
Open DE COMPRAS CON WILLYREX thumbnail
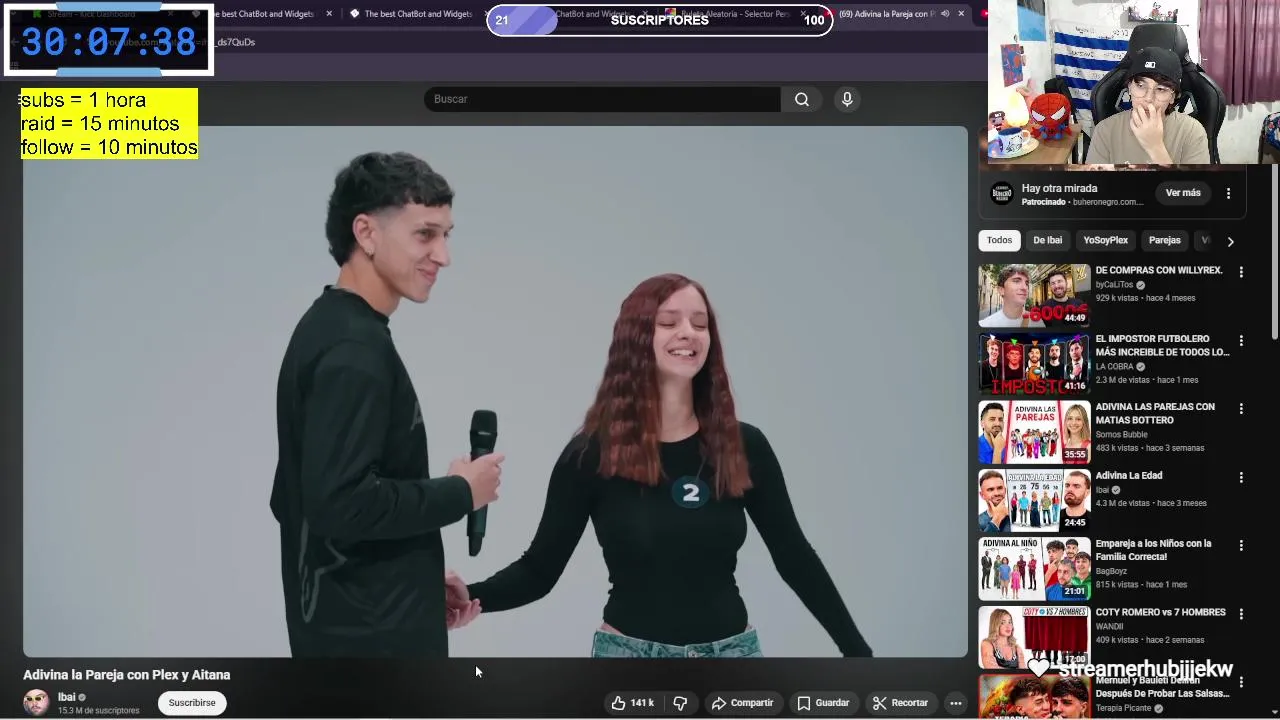(x=1034, y=295)
